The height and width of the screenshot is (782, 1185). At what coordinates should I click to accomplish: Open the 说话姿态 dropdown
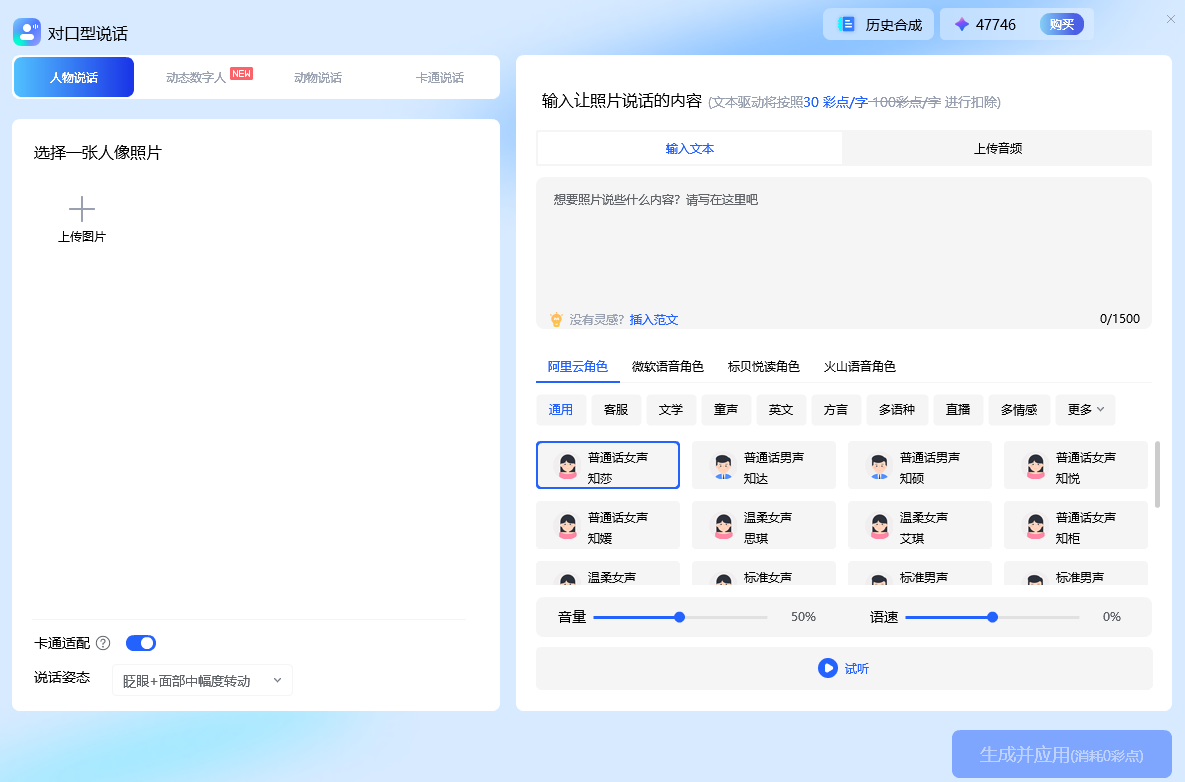tap(202, 679)
